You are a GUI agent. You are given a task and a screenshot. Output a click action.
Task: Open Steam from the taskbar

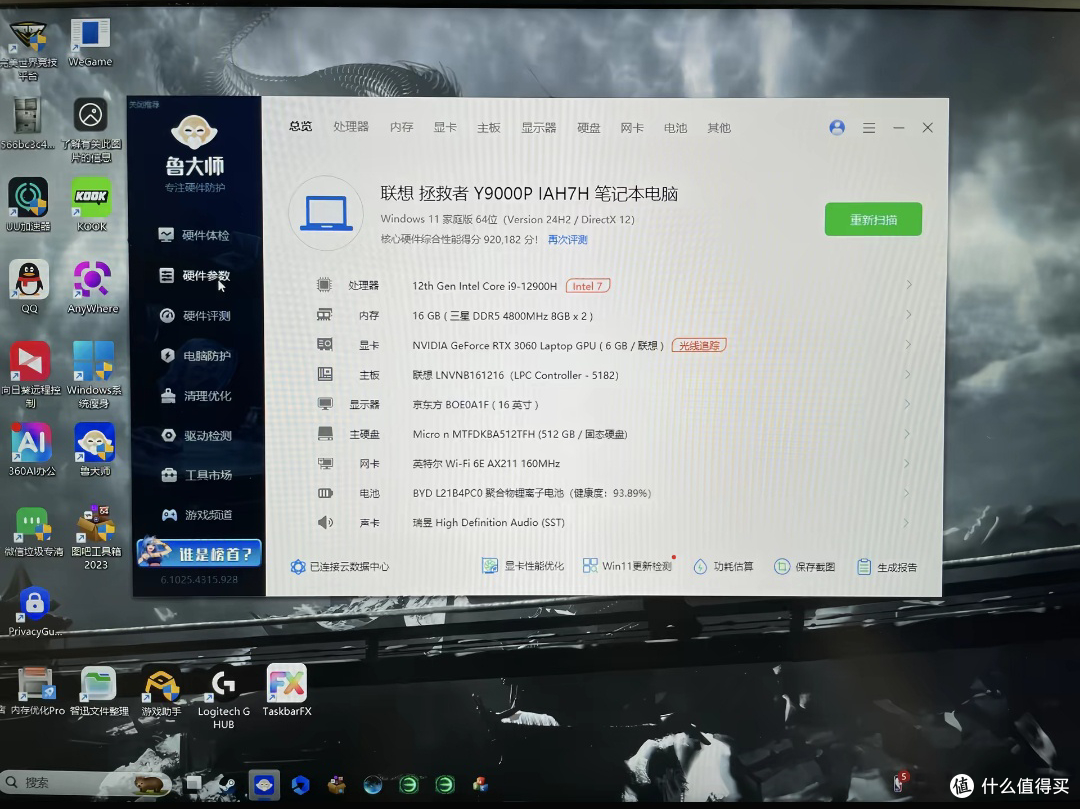[227, 784]
